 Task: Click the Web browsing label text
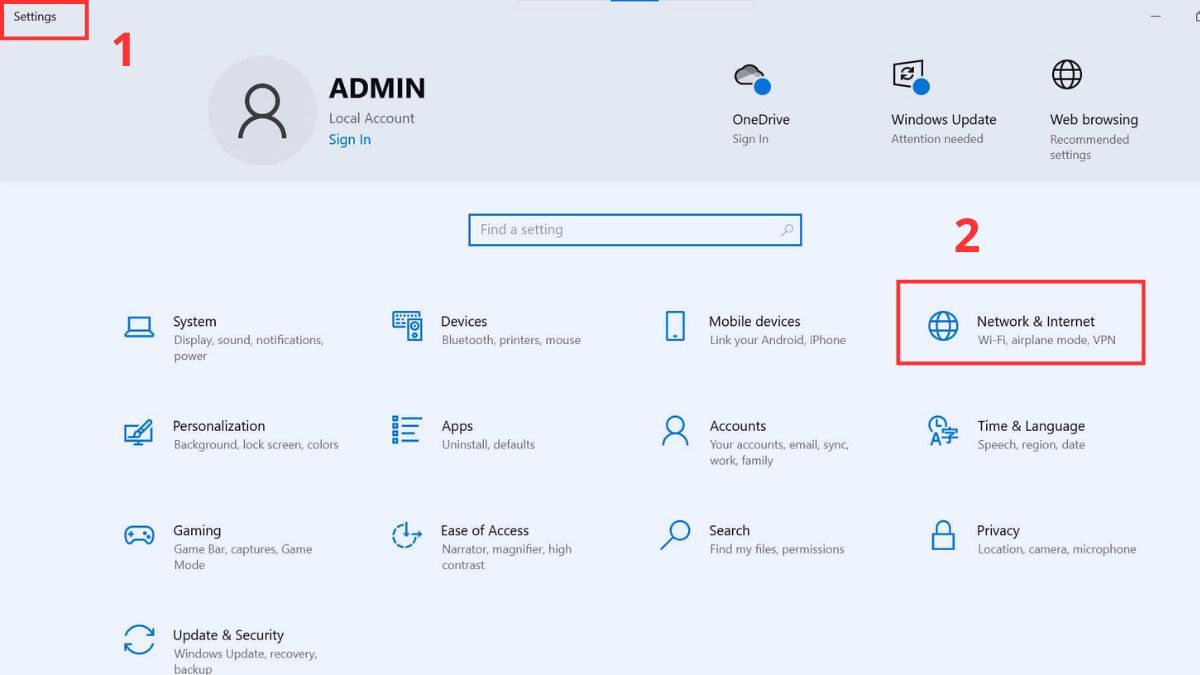1094,120
